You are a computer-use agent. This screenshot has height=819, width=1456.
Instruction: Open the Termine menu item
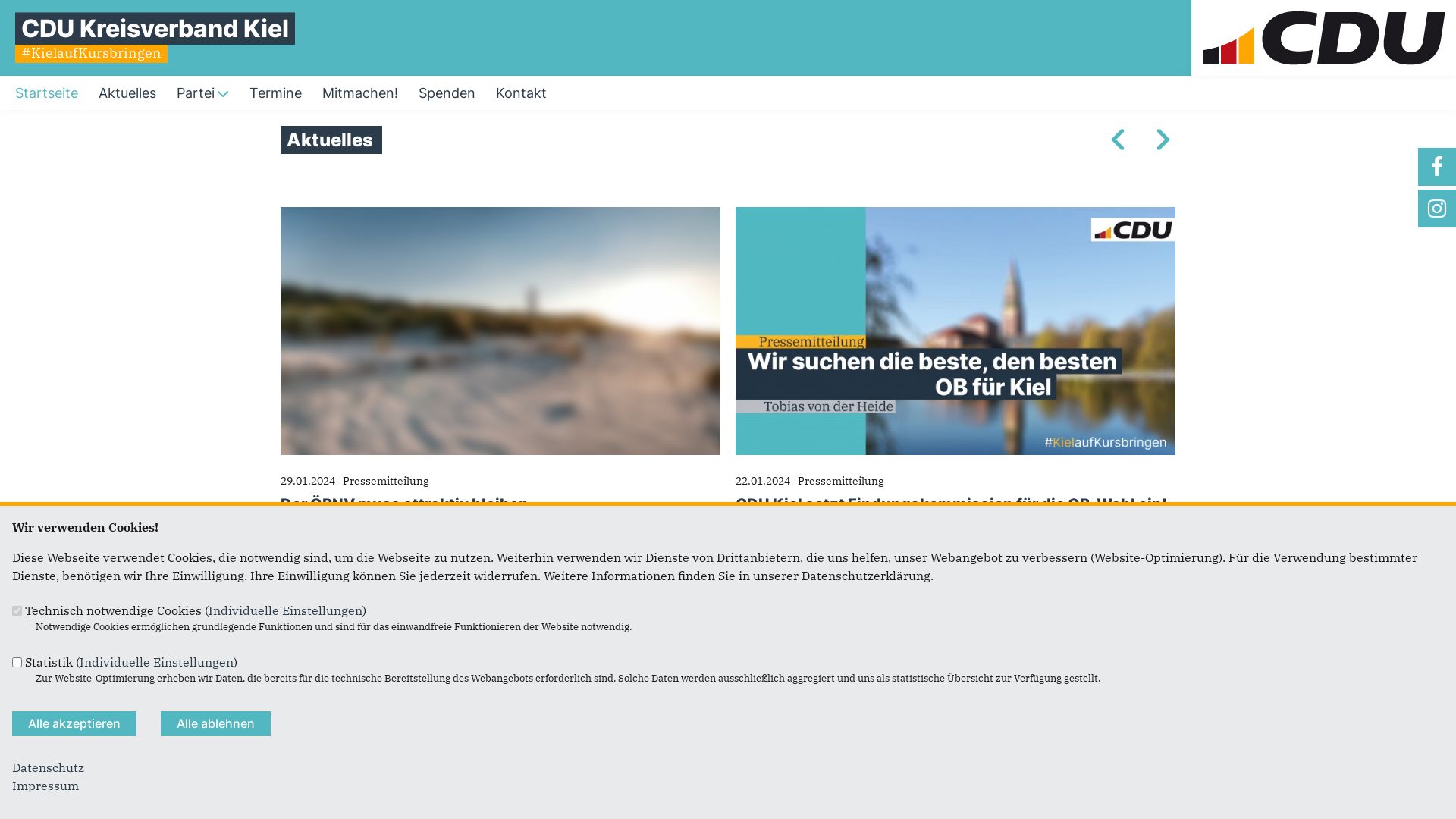tap(275, 93)
